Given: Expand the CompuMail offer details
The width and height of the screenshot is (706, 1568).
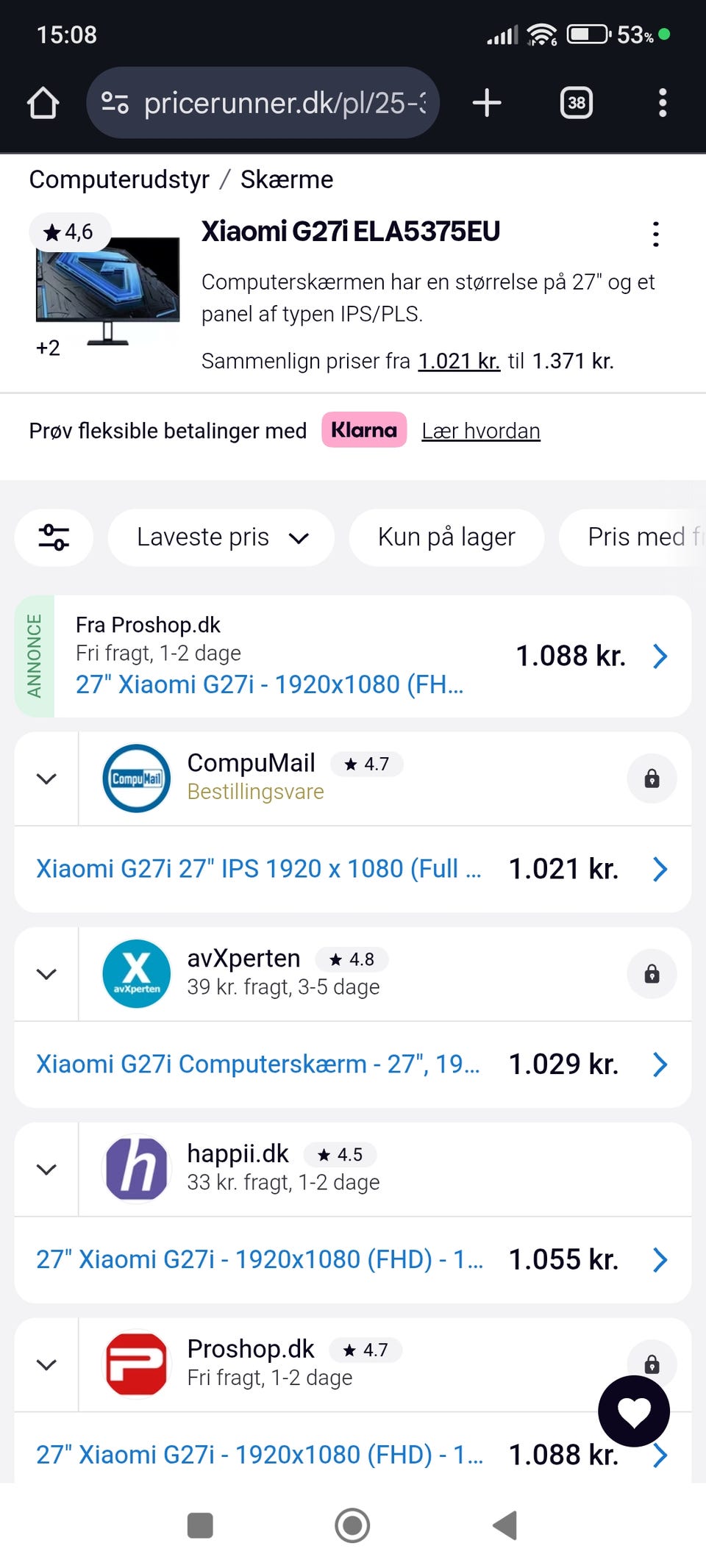Looking at the screenshot, I should point(46,778).
